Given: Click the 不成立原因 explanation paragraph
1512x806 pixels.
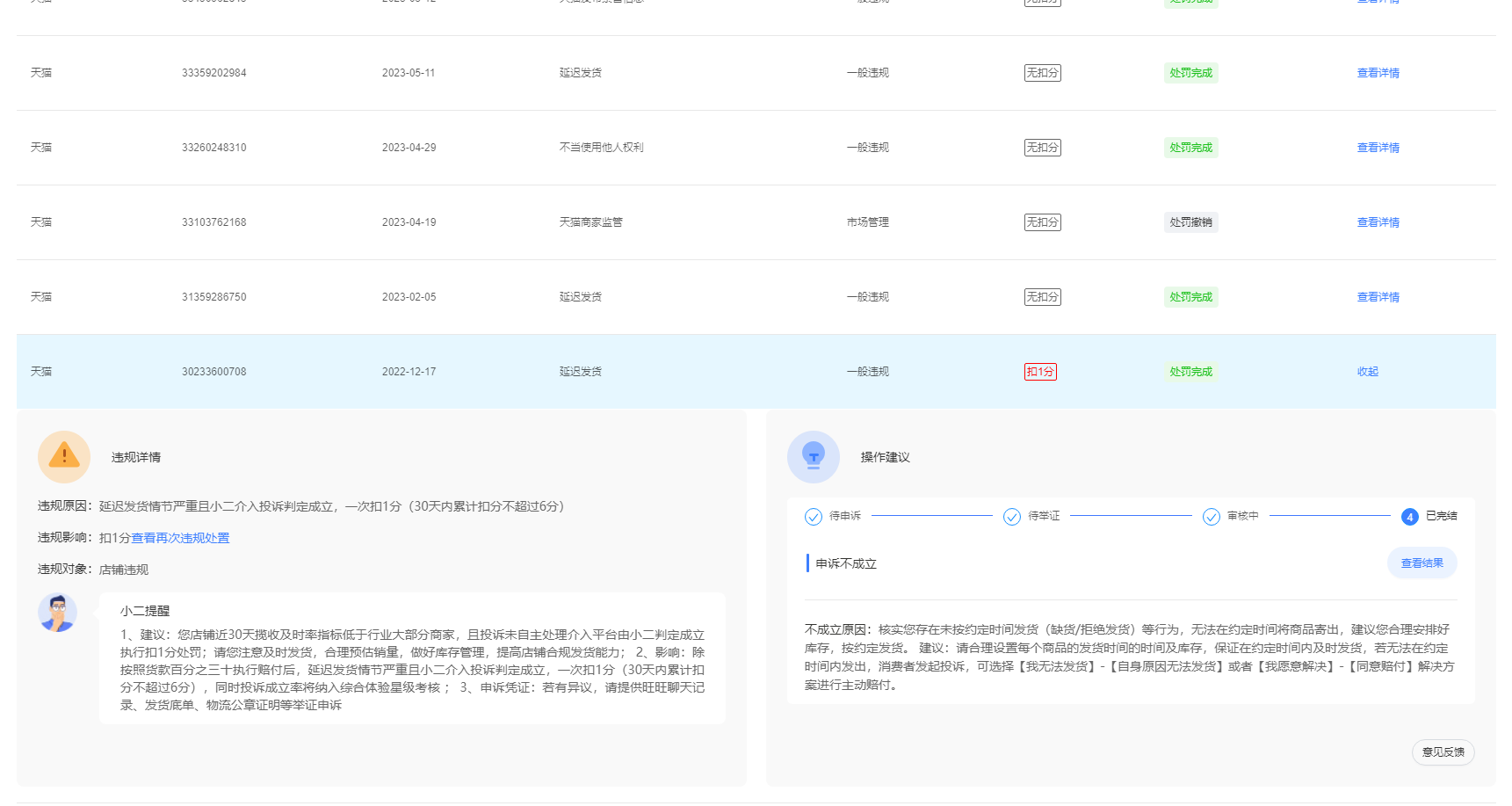Looking at the screenshot, I should pyautogui.click(x=1130, y=657).
